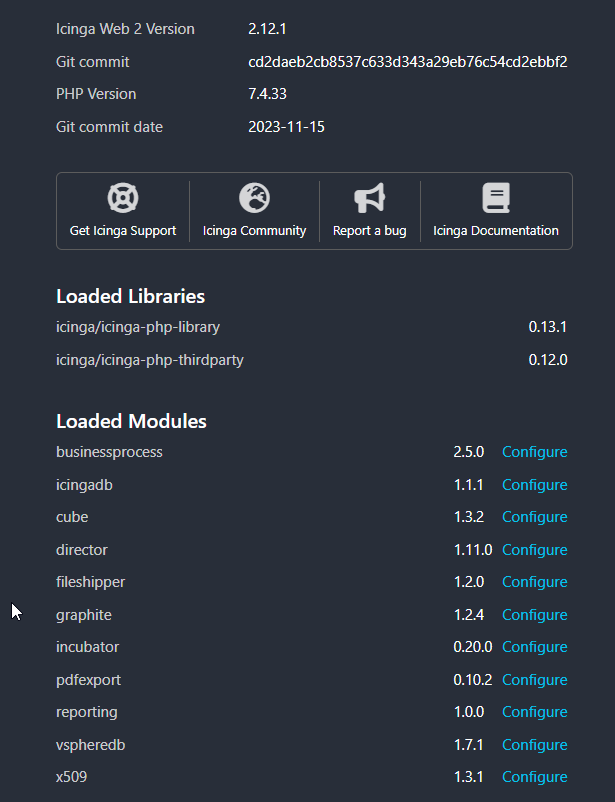
Task: Configure the fileshipper module
Action: coord(535,582)
